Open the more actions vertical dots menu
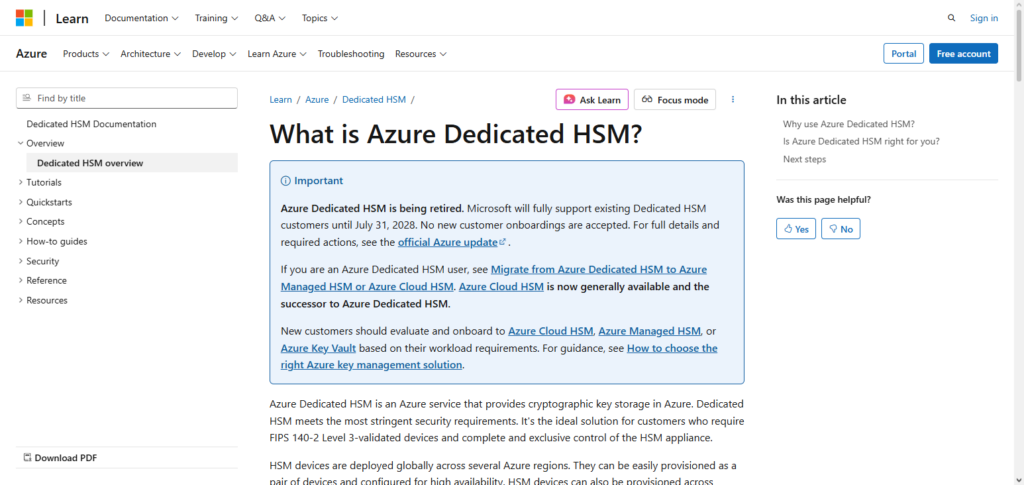The height and width of the screenshot is (485, 1024). [x=733, y=99]
